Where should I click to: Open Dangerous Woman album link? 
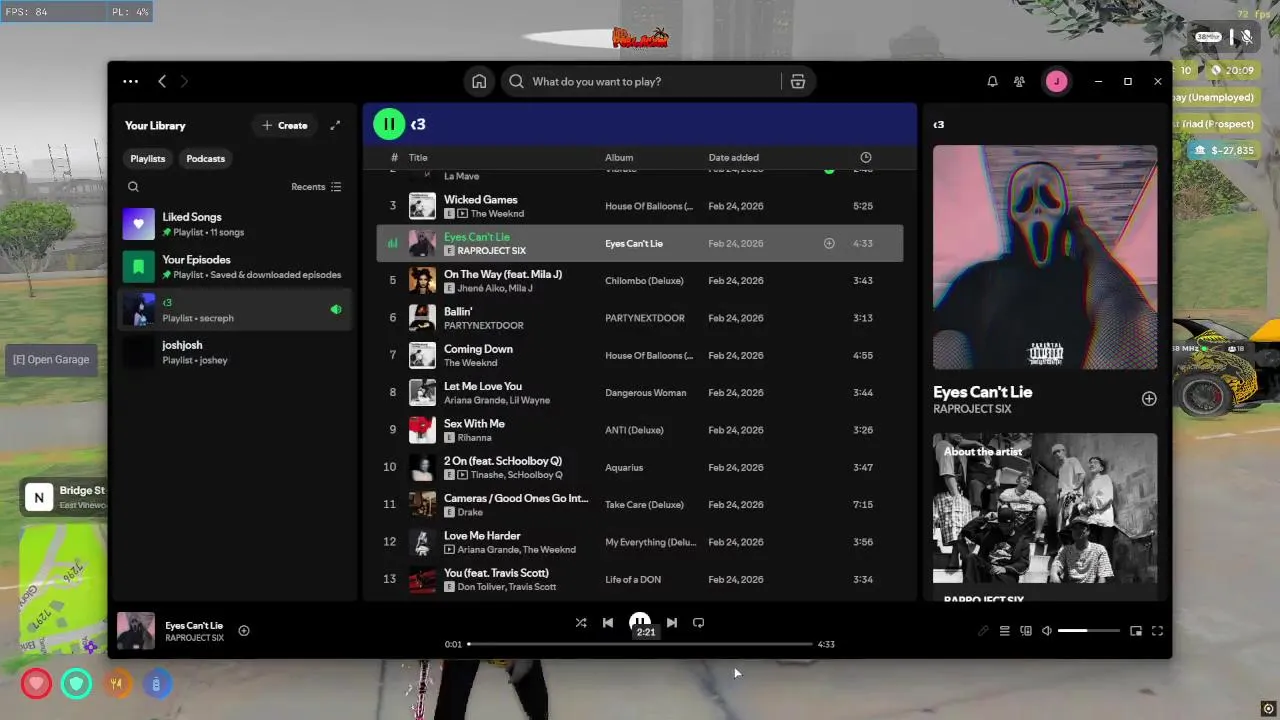645,393
